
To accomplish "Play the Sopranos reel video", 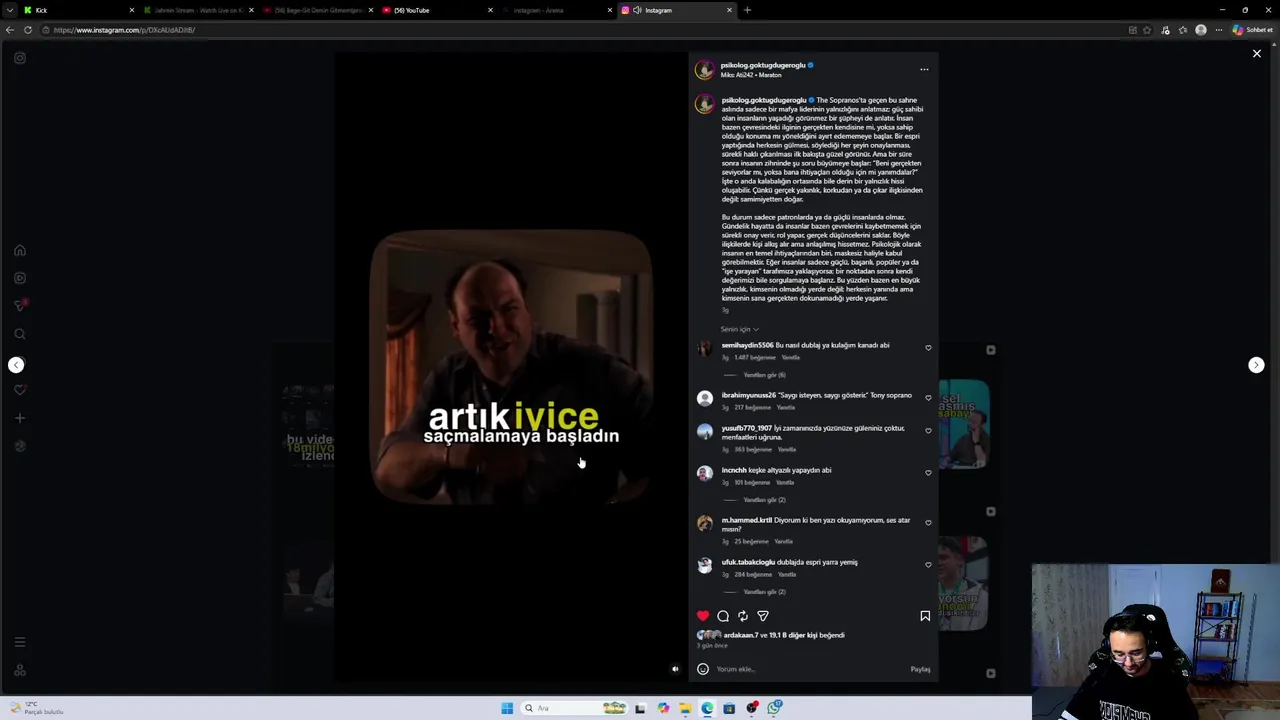I will (511, 365).
